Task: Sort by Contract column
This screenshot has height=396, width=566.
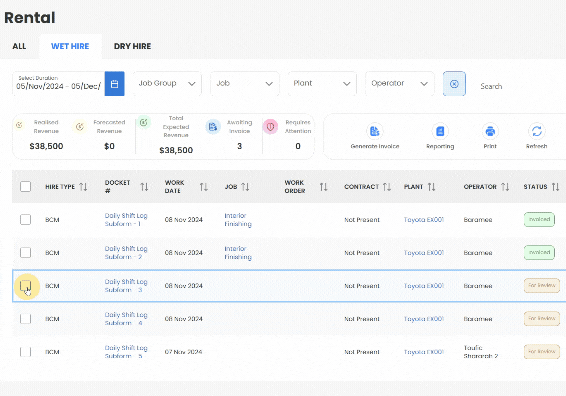Action: [387, 187]
